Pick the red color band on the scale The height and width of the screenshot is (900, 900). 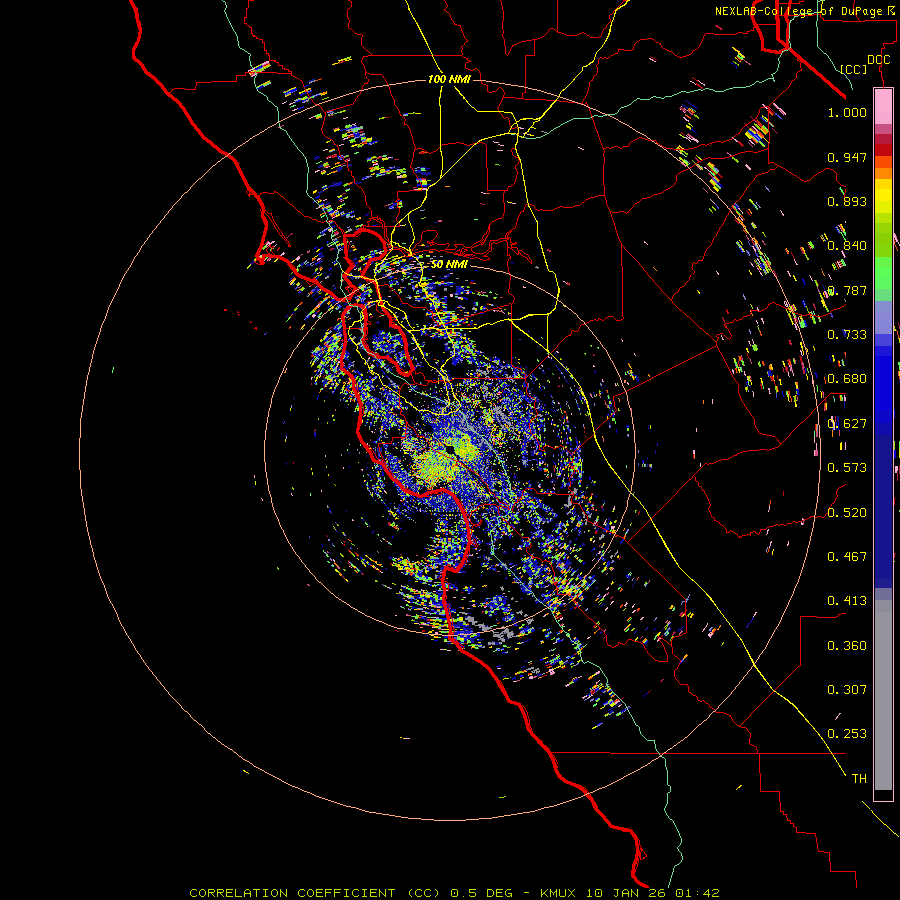click(x=883, y=150)
